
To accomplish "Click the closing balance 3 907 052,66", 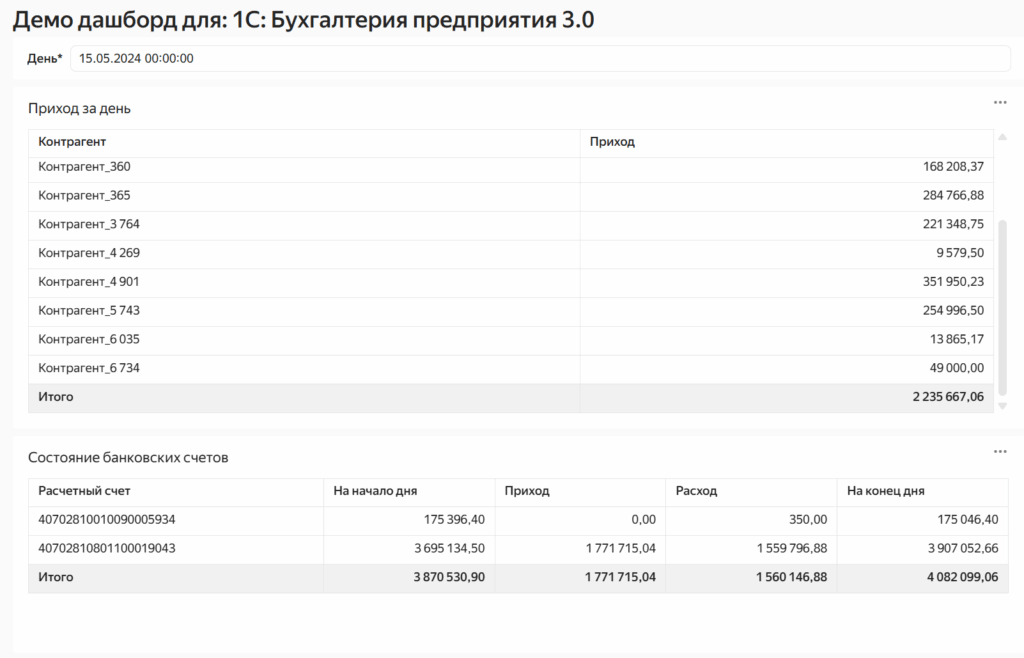I will tap(963, 549).
